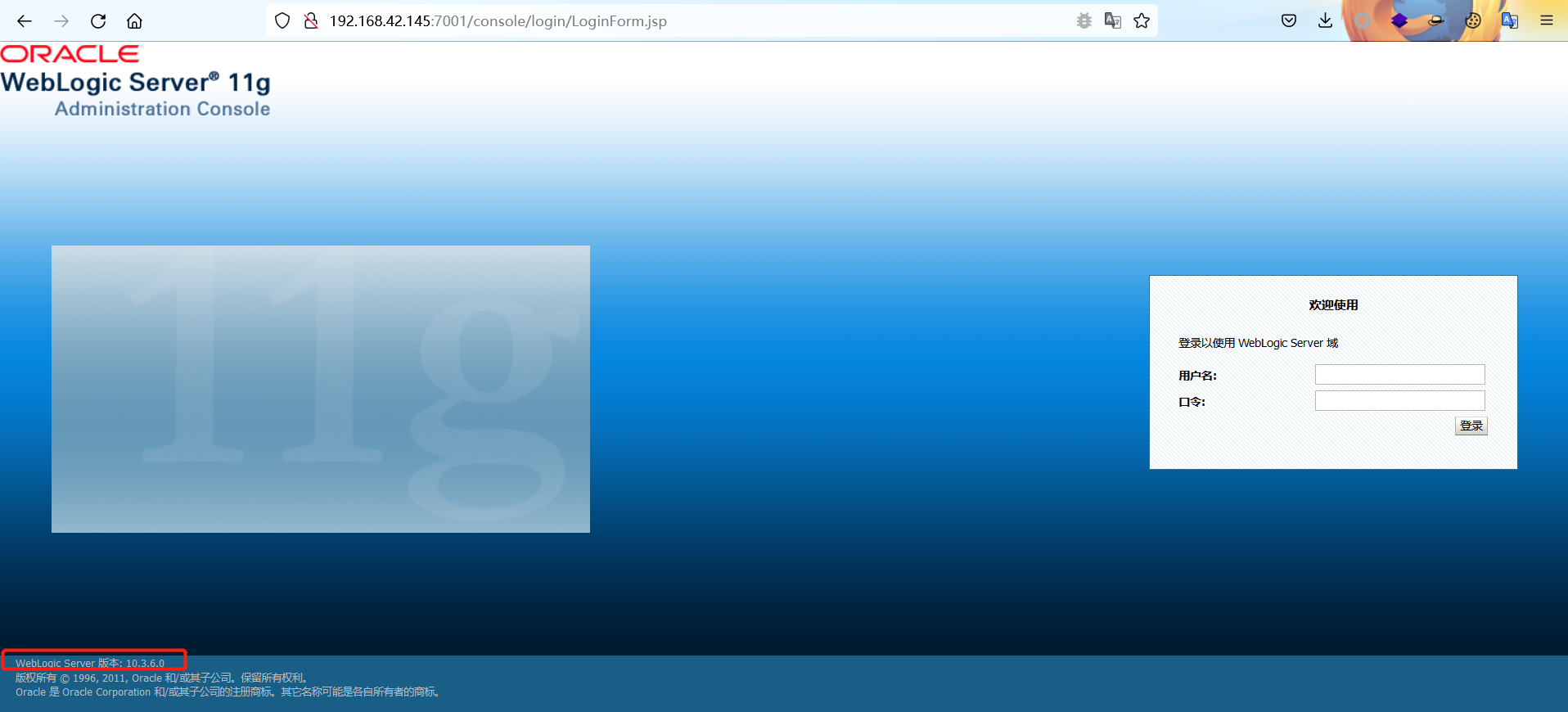Click the WebLogic Server 11g heading
The image size is (1568, 712).
[135, 82]
